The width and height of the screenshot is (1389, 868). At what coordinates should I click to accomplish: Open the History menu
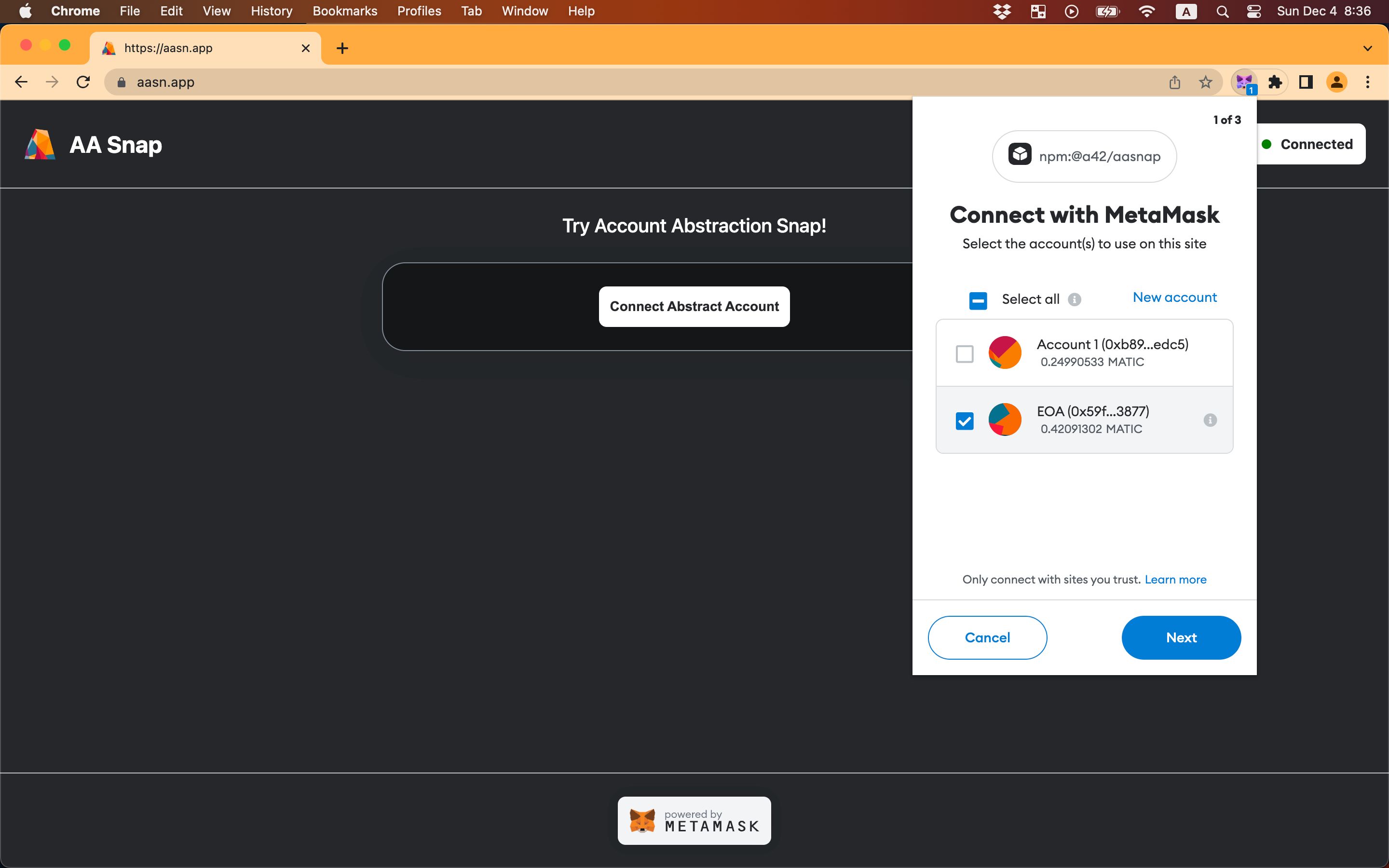click(x=272, y=11)
